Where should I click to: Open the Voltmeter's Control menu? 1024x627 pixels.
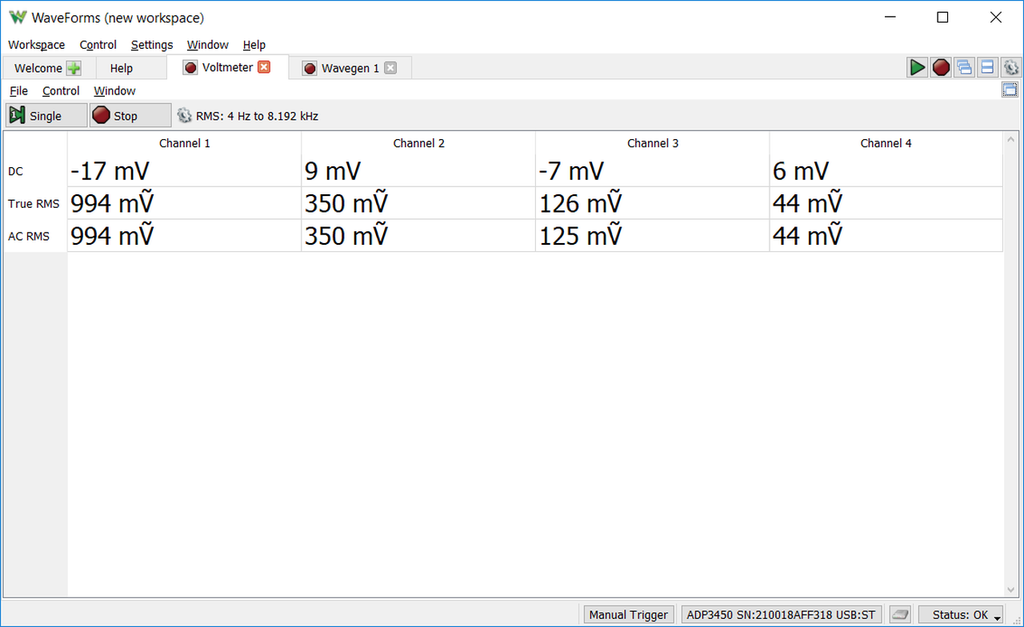point(61,91)
